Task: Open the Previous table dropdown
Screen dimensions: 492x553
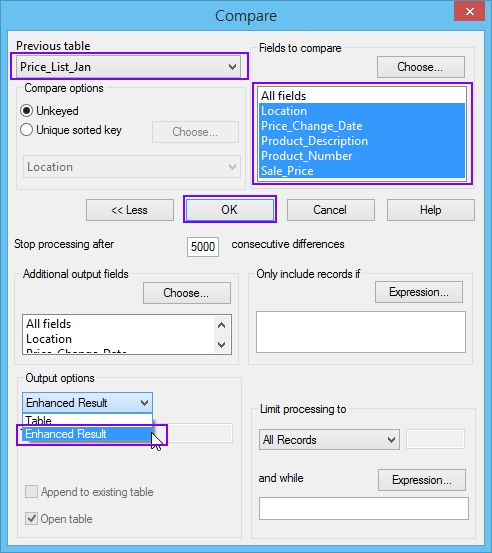Action: pyautogui.click(x=129, y=67)
